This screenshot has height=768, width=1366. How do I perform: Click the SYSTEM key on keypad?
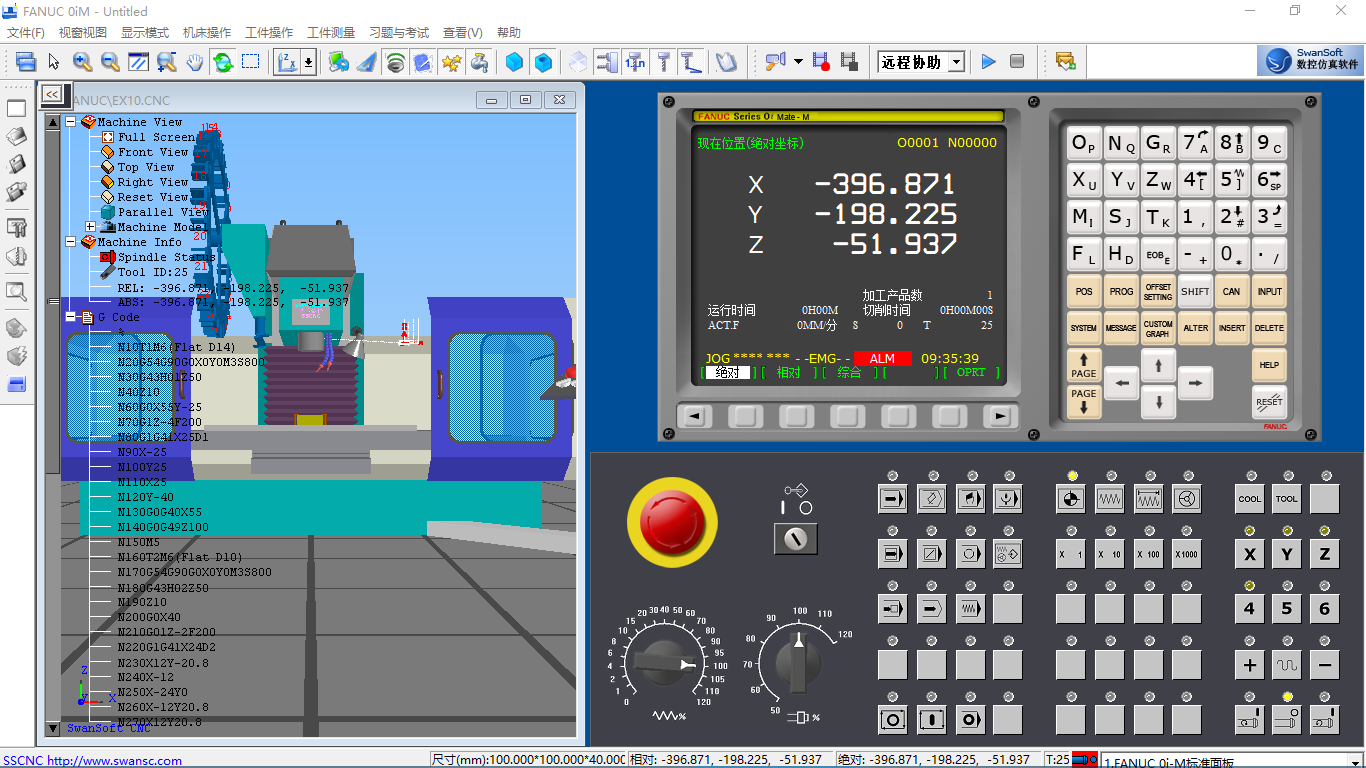tap(1084, 328)
